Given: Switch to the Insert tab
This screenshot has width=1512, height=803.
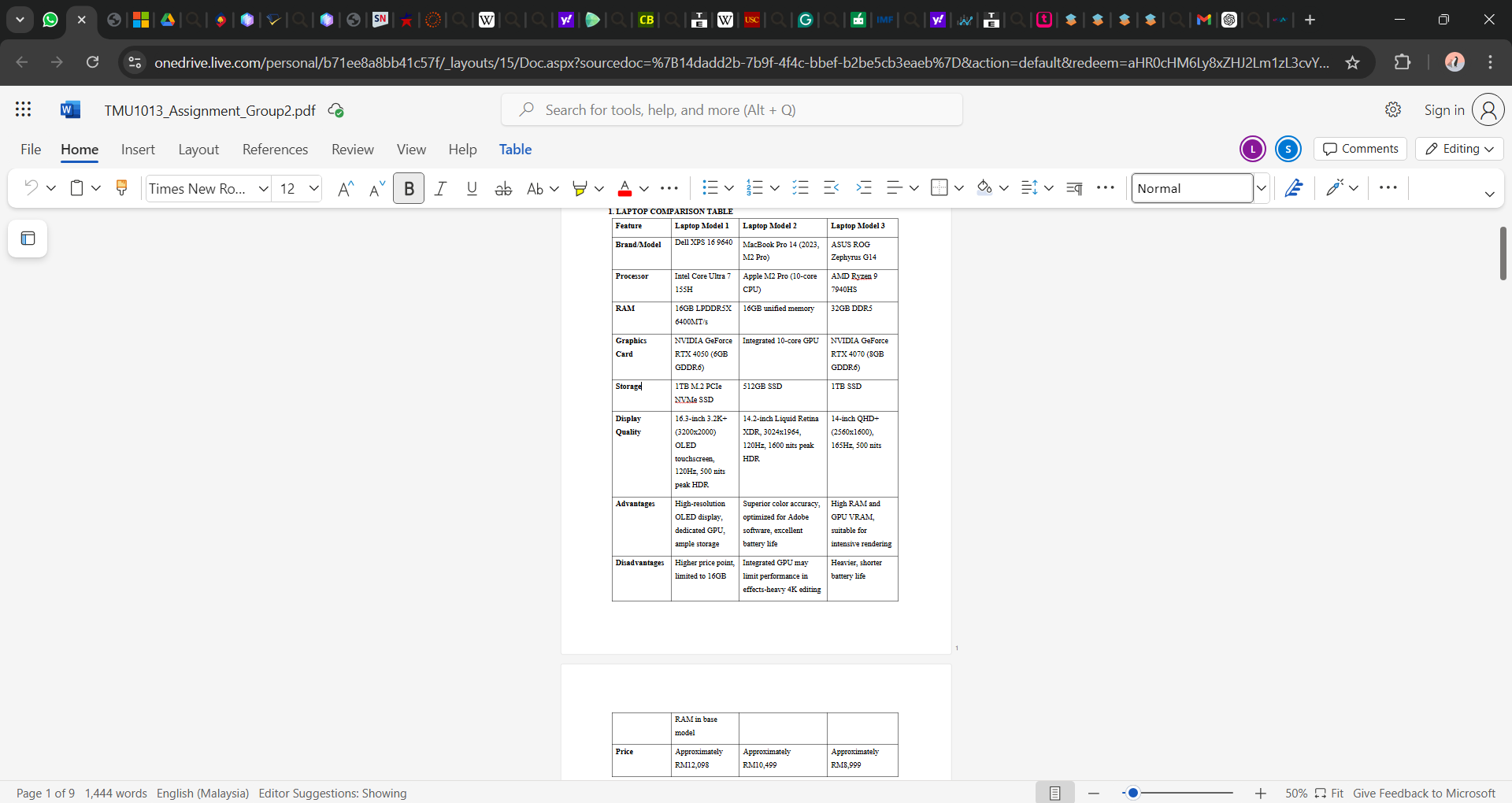Looking at the screenshot, I should click(x=138, y=150).
